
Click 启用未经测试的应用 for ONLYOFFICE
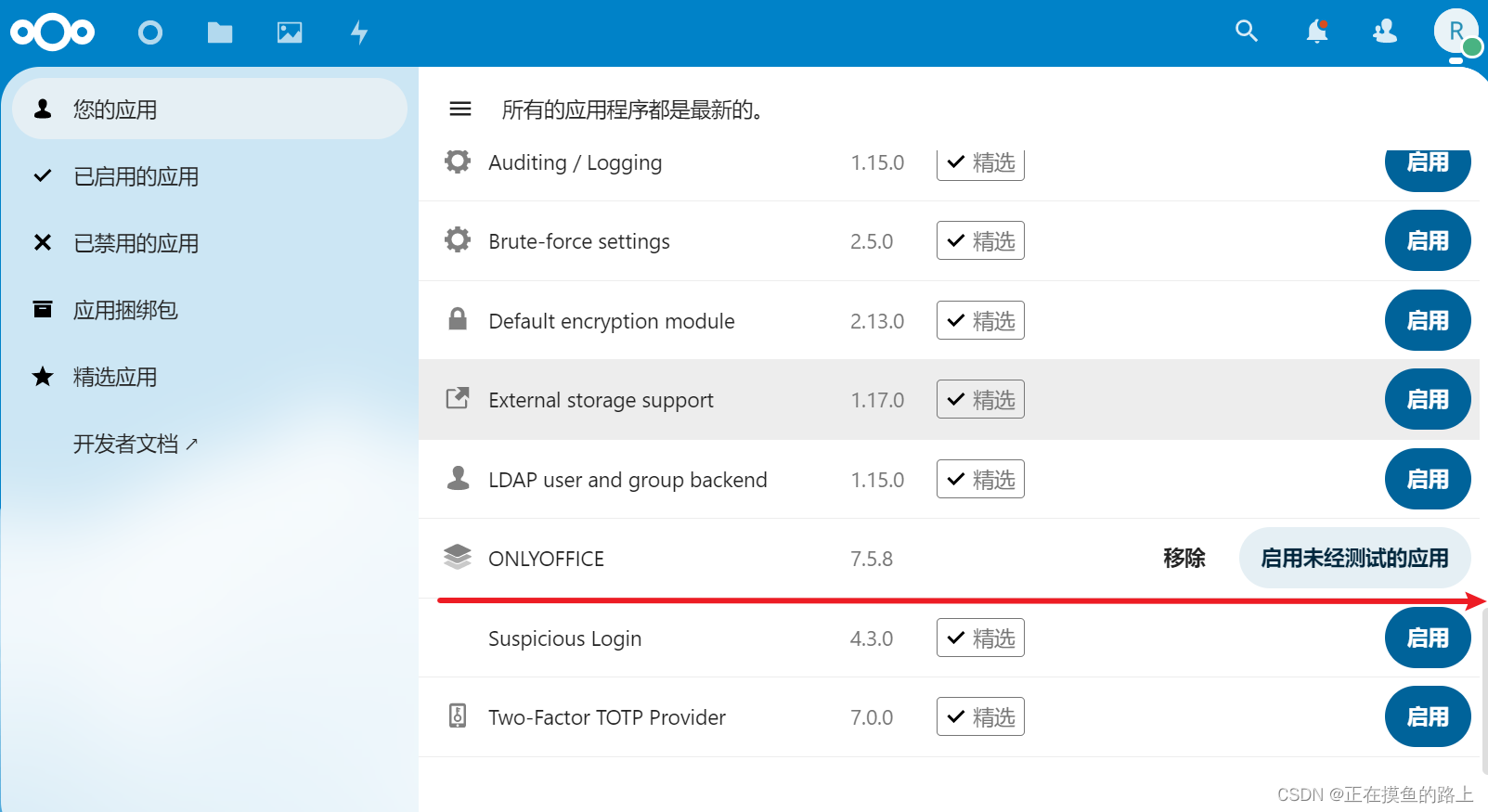tap(1354, 558)
